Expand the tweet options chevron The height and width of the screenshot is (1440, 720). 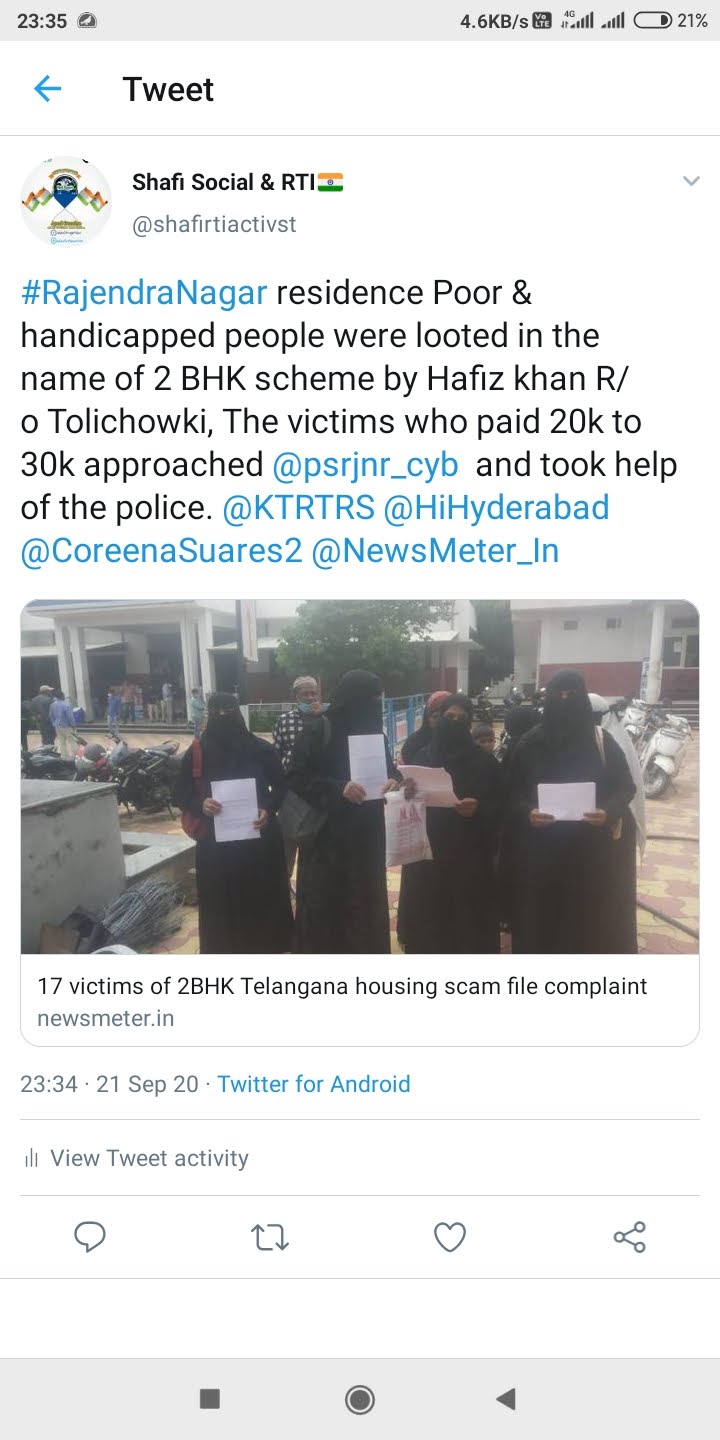691,181
